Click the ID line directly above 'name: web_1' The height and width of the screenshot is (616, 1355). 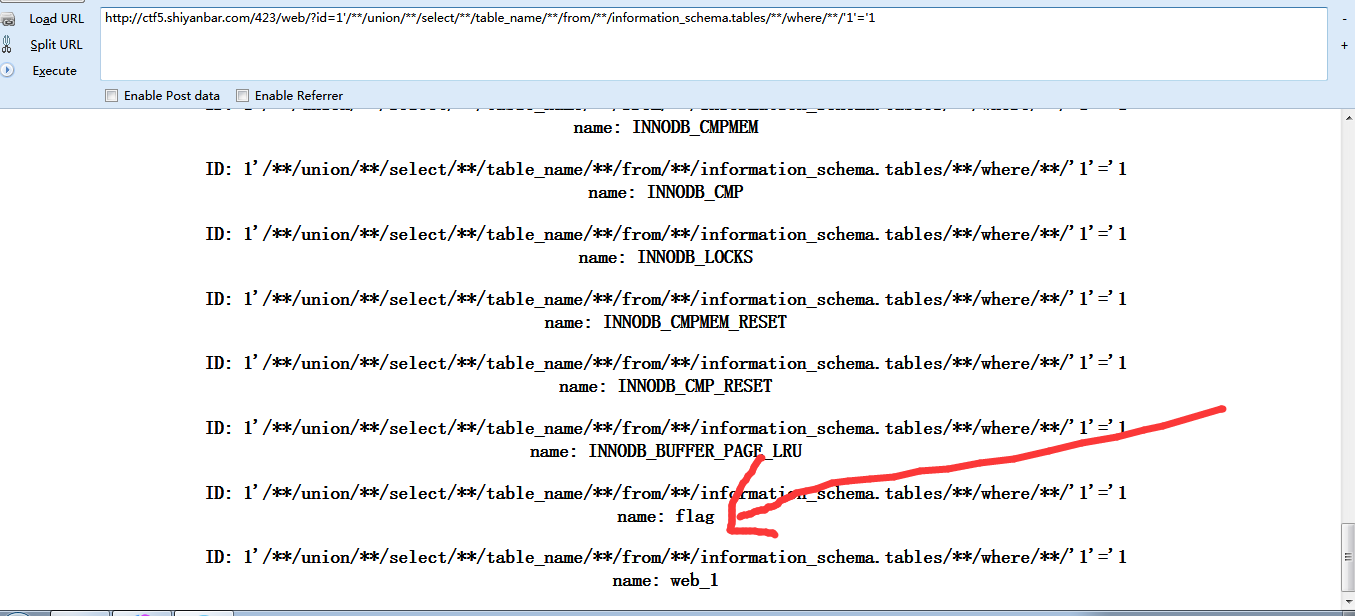pyautogui.click(x=666, y=557)
